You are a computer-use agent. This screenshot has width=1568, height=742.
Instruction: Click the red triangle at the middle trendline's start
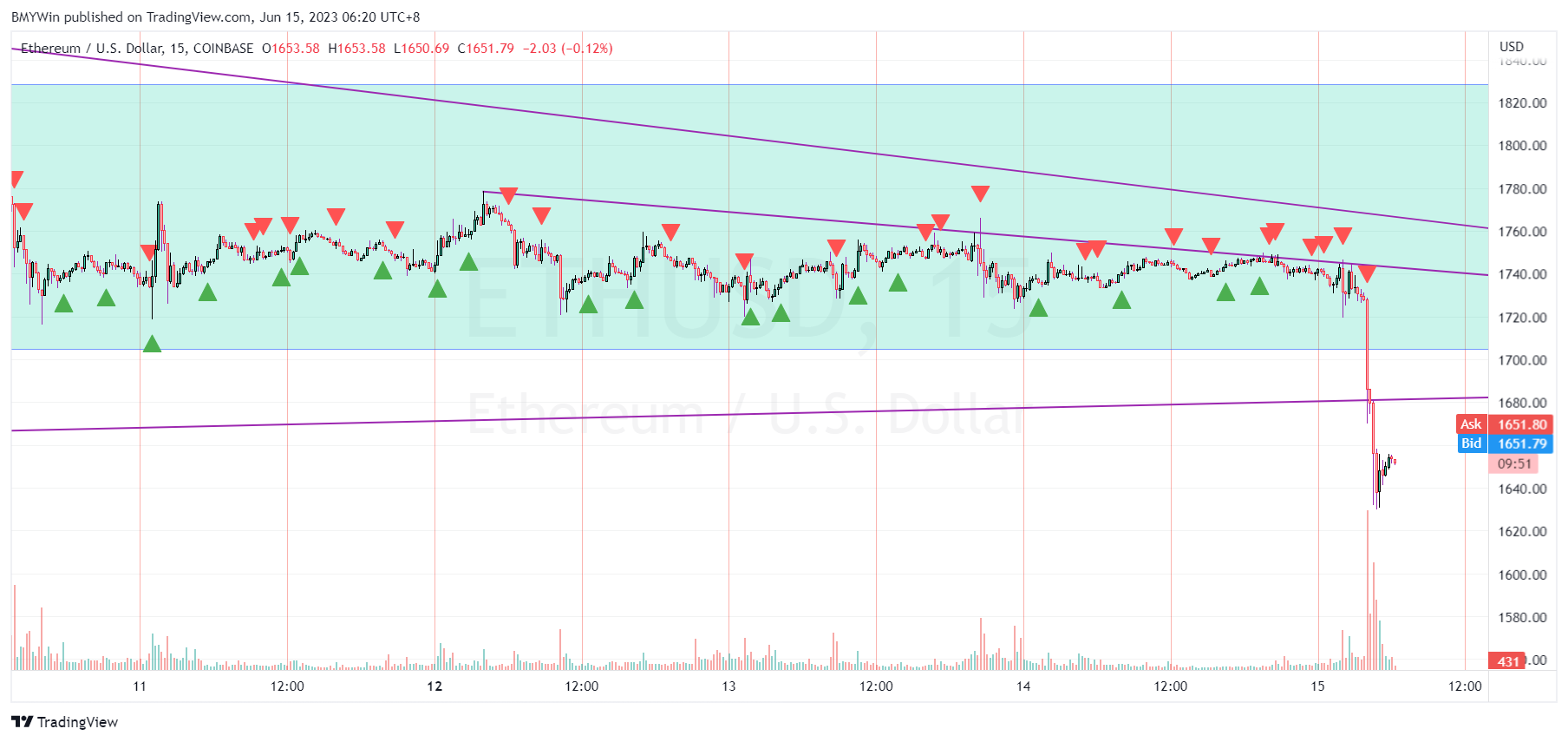[x=508, y=196]
